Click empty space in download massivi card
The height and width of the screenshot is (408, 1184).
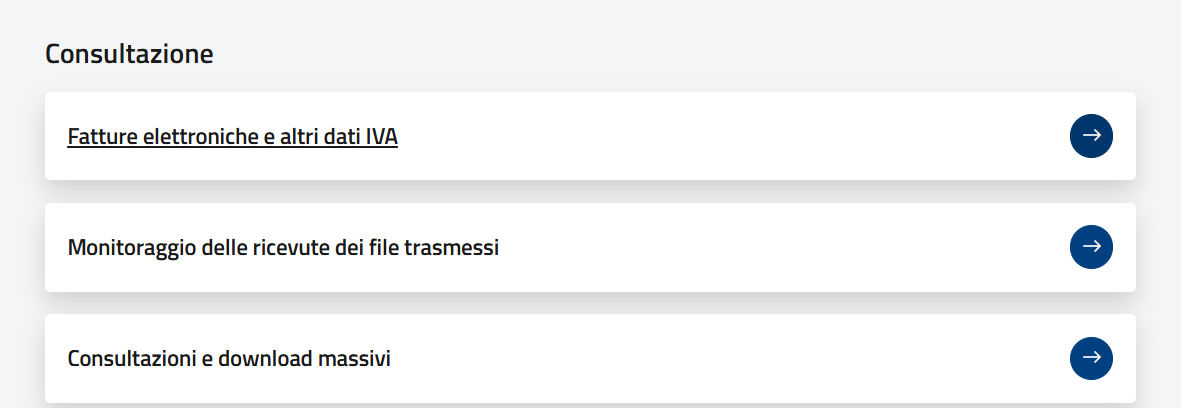[x=725, y=358]
